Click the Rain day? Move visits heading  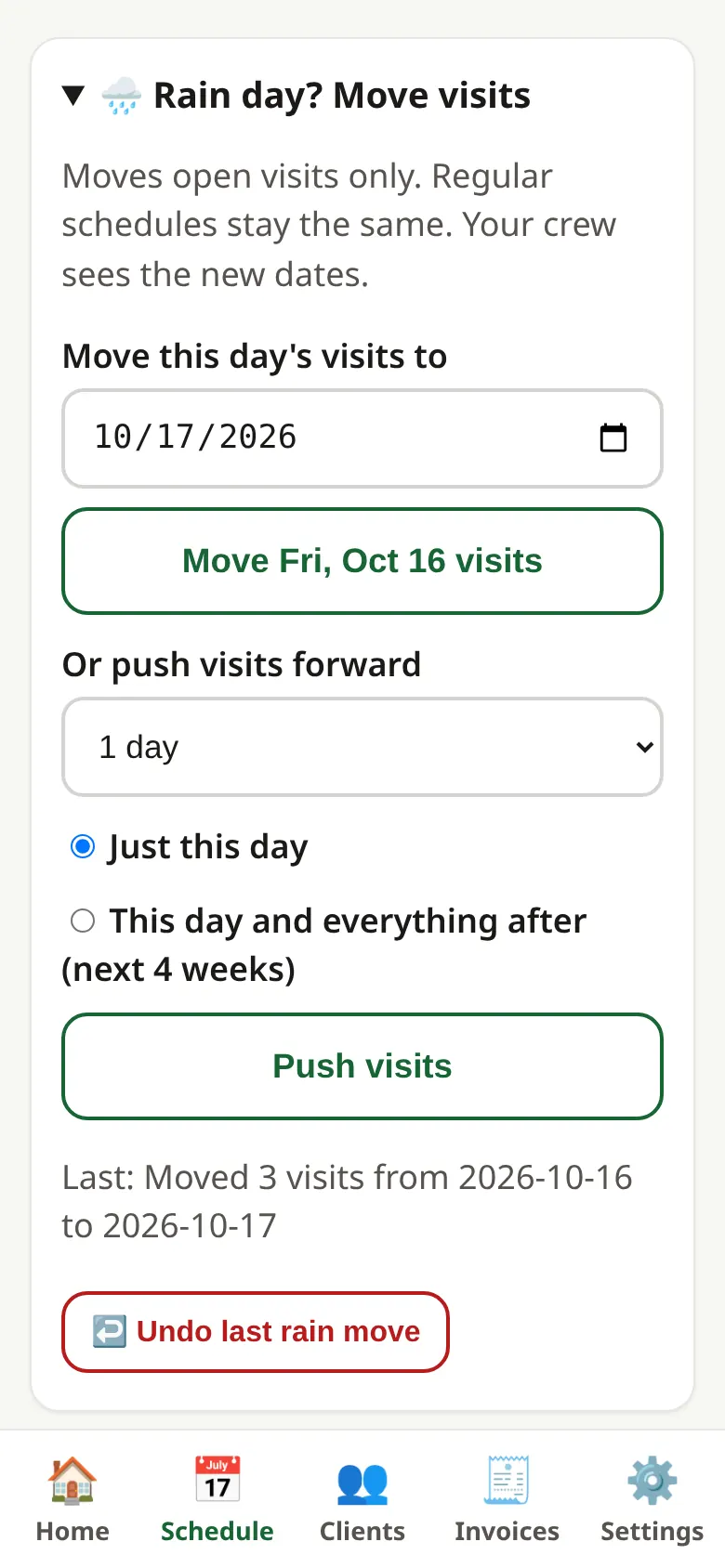(342, 96)
